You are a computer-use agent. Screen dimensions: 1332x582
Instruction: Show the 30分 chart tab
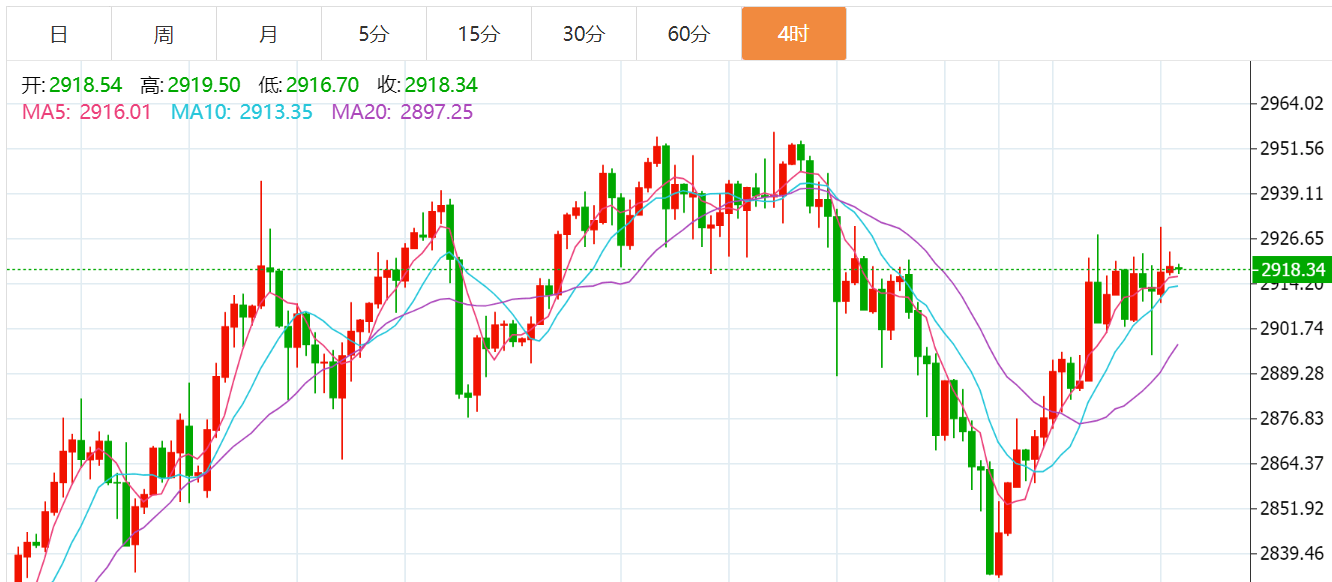(584, 34)
